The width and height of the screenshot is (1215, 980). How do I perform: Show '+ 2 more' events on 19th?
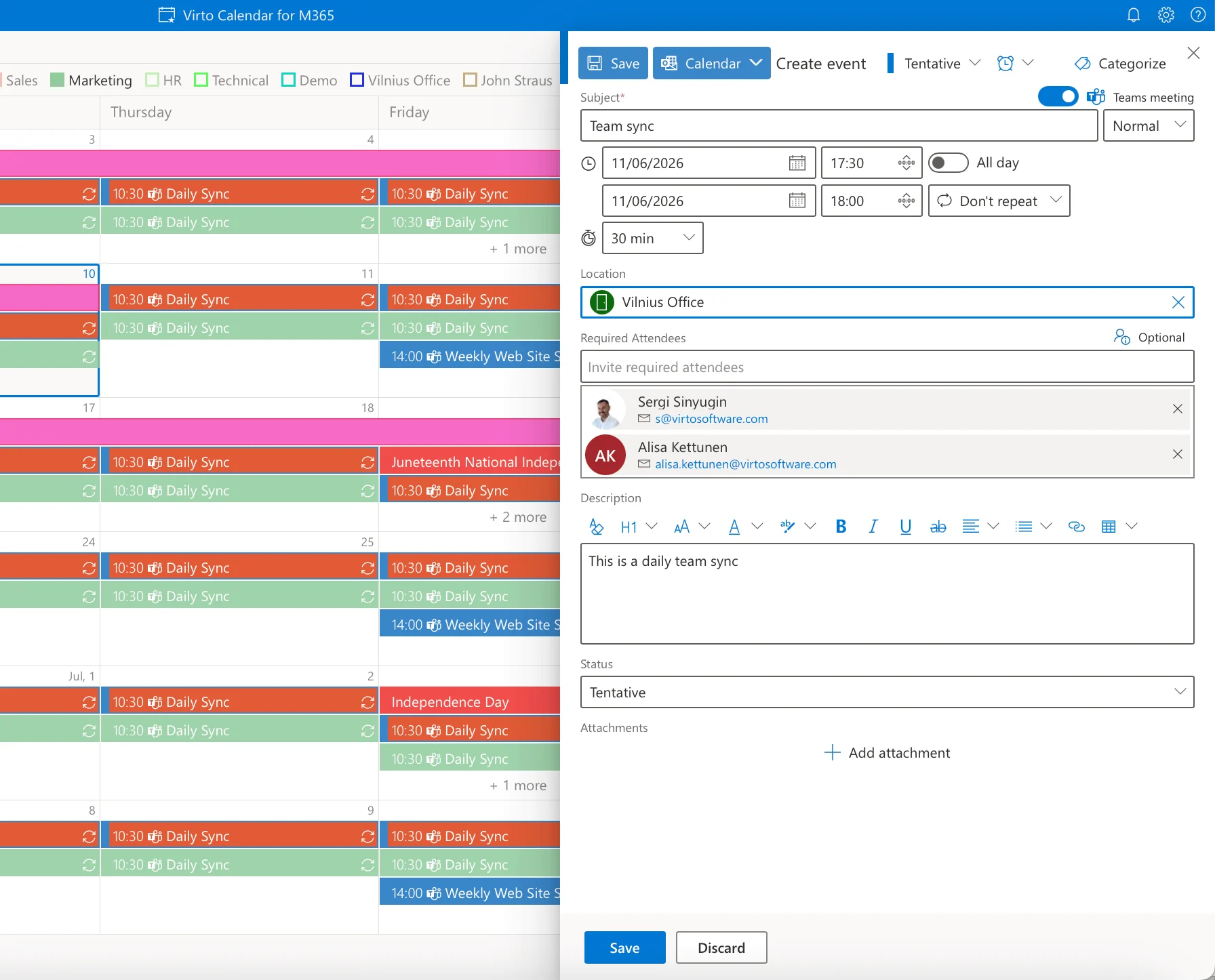click(x=518, y=516)
